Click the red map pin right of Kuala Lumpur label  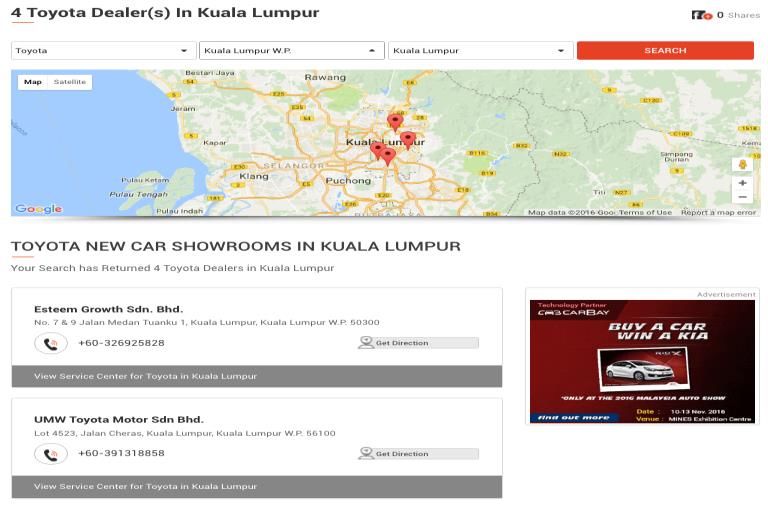[x=408, y=140]
